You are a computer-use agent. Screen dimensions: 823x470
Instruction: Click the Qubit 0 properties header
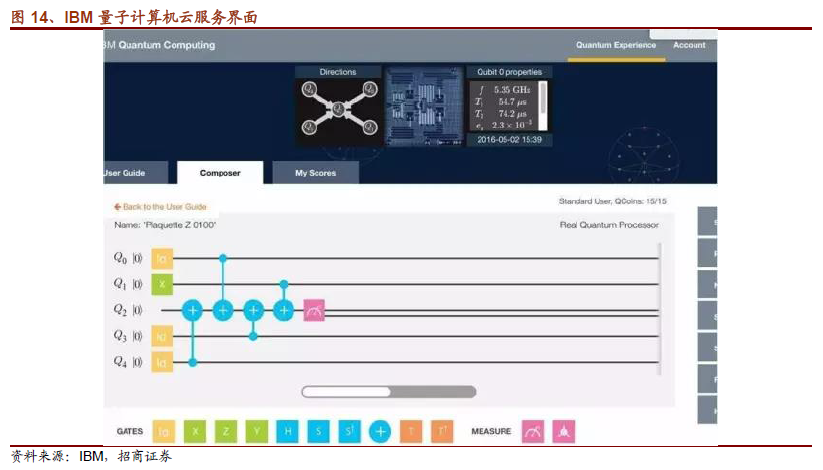pos(509,72)
